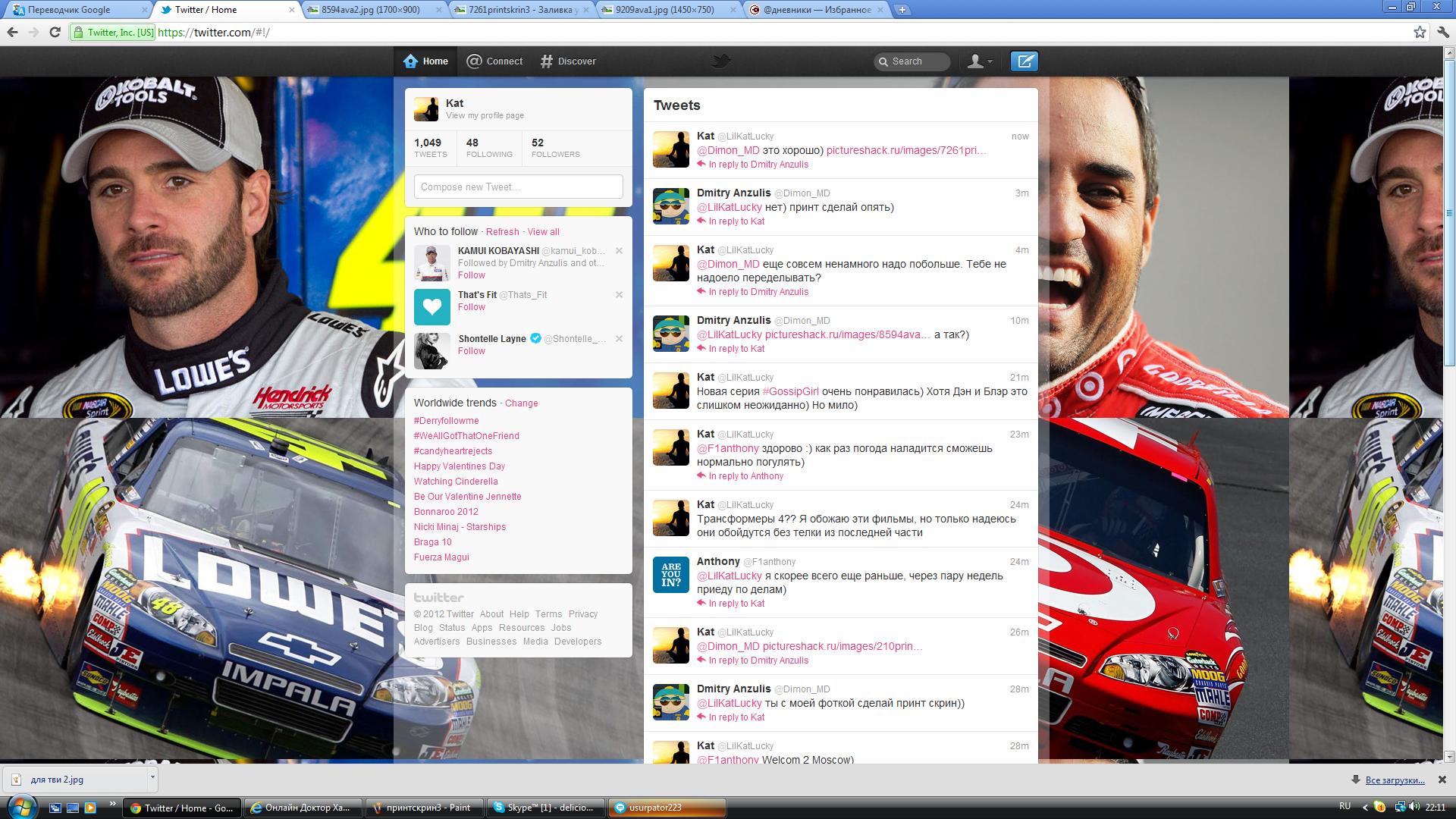Switch to @дневники Избранное tab
The height and width of the screenshot is (819, 1456).
click(x=817, y=10)
